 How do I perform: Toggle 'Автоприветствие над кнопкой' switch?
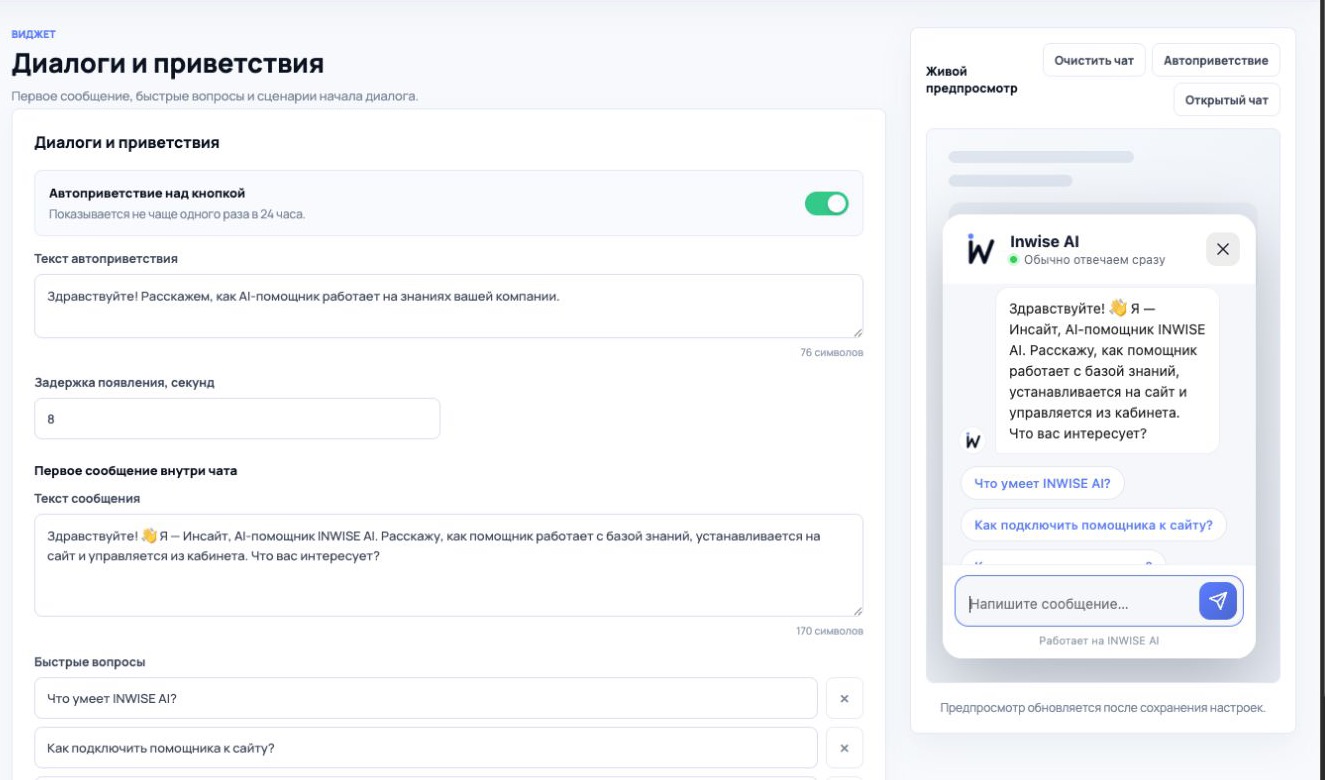826,203
